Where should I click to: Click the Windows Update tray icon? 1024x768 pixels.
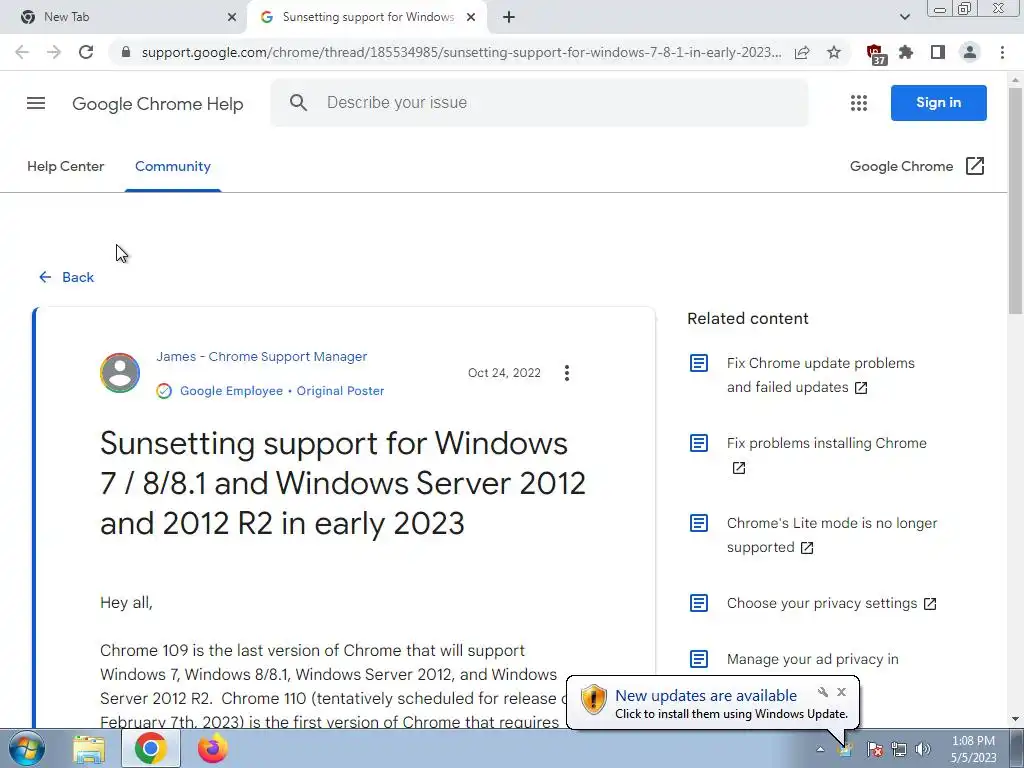(x=846, y=749)
